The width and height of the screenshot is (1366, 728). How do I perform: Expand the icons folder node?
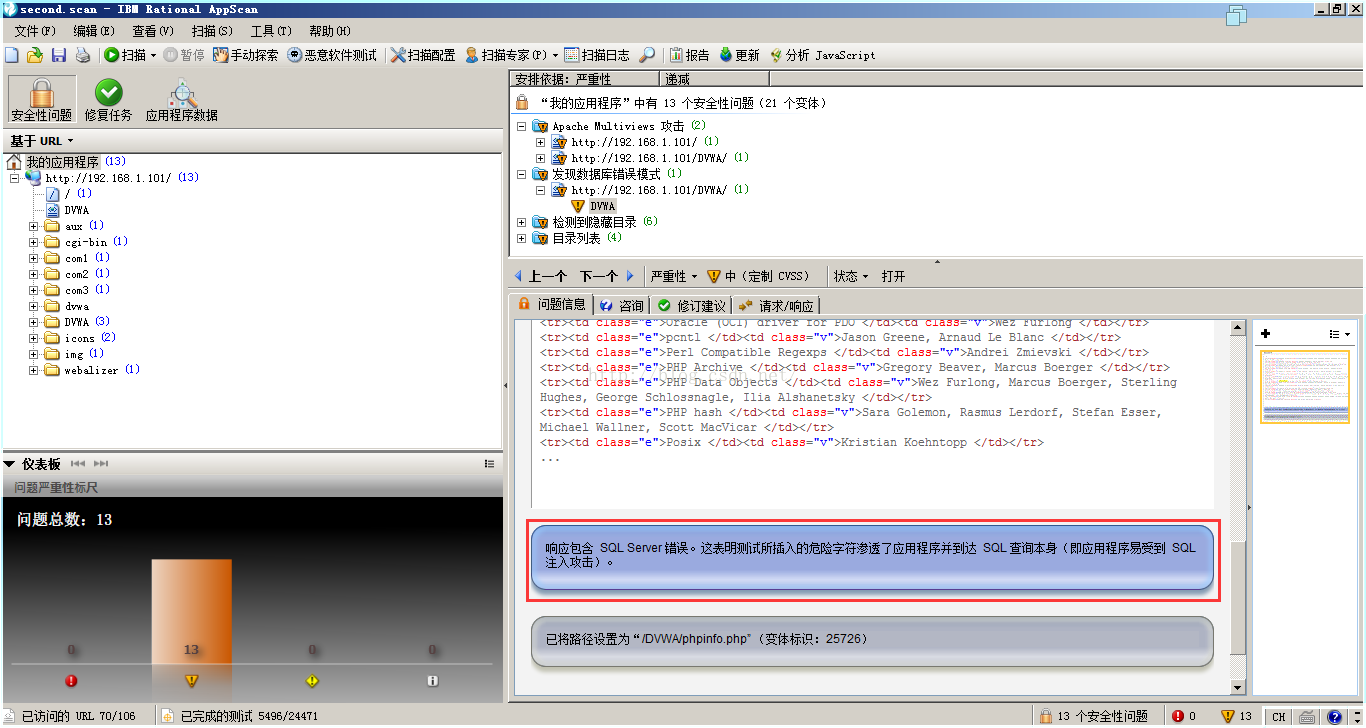tap(34, 338)
